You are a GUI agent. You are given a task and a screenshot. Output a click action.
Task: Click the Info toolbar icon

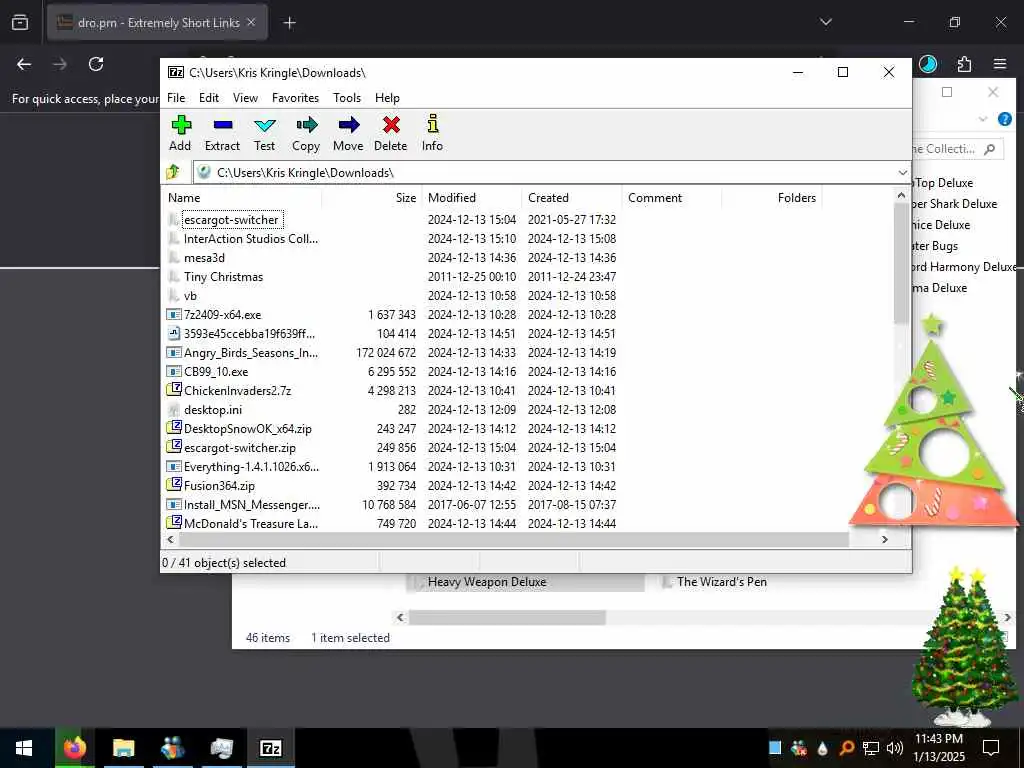[x=432, y=123]
